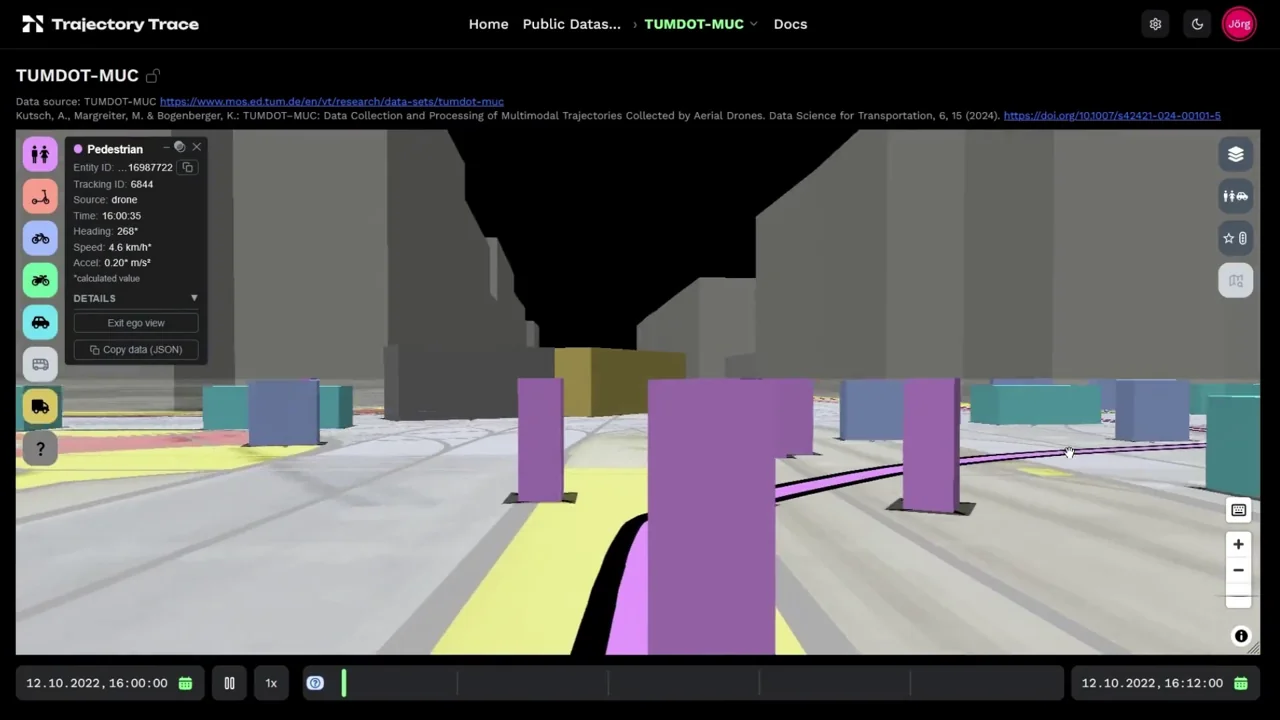Zoom in with the plus button
The image size is (1280, 720).
point(1238,544)
